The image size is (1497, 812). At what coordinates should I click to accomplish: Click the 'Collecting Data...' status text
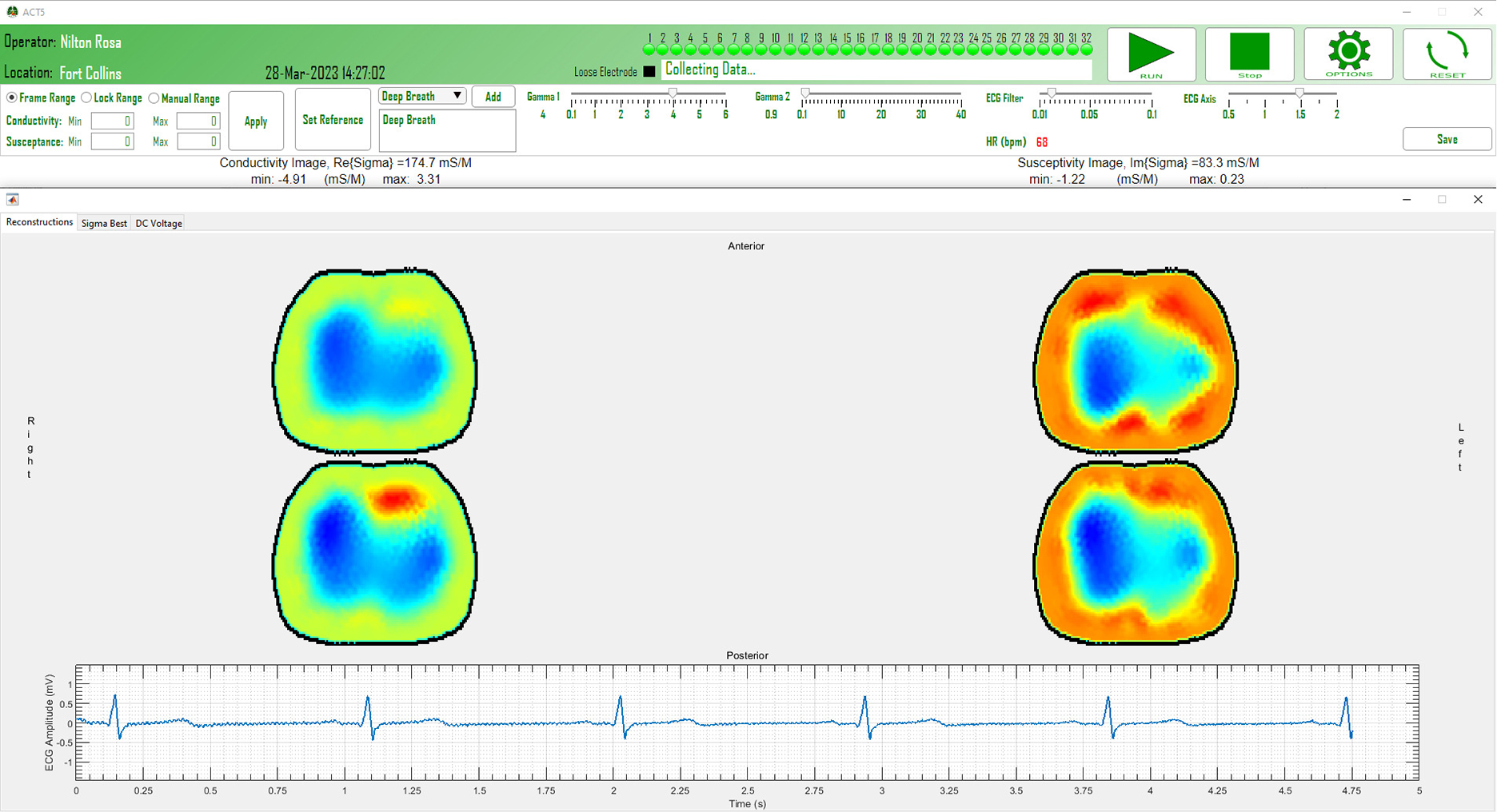tap(710, 70)
